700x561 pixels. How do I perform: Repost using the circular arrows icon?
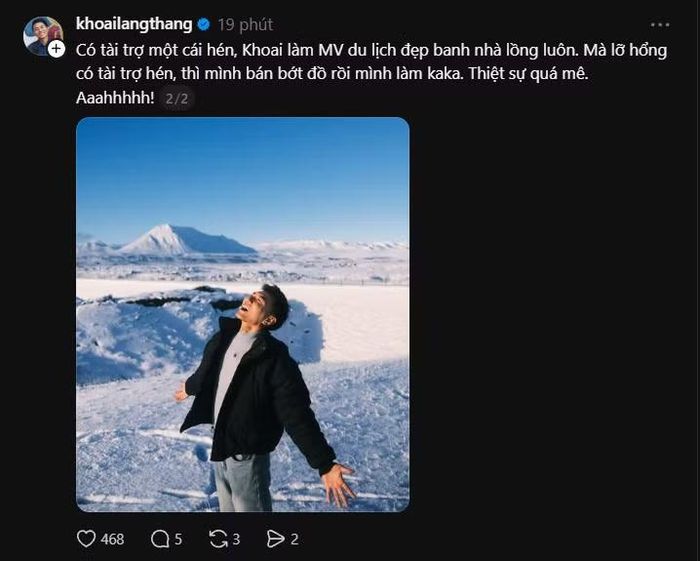pyautogui.click(x=218, y=539)
